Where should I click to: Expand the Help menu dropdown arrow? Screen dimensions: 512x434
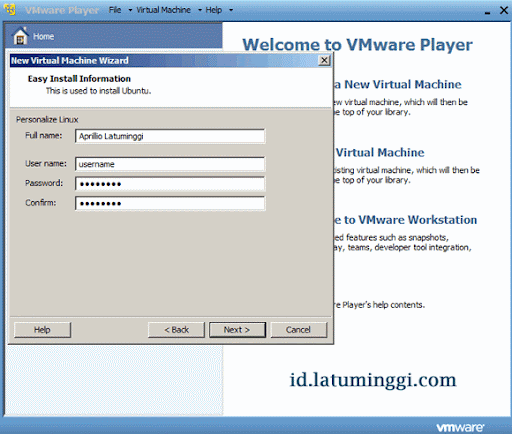point(231,10)
